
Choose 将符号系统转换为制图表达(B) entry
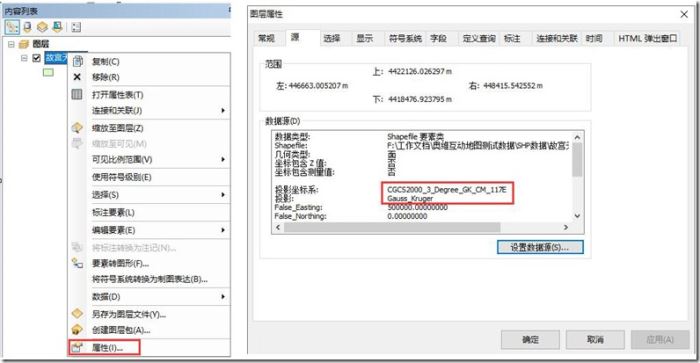tap(149, 279)
